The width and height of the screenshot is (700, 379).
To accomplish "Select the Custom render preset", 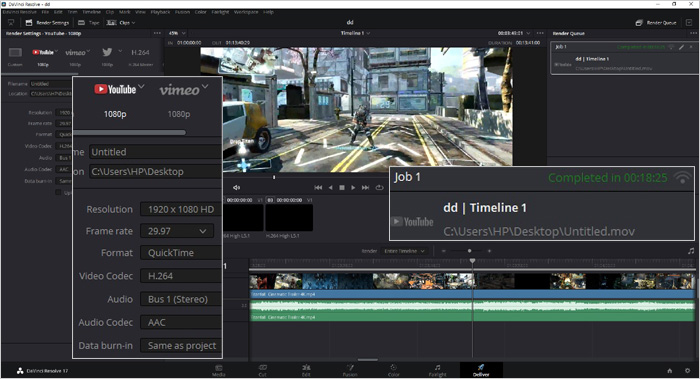I will [x=15, y=56].
